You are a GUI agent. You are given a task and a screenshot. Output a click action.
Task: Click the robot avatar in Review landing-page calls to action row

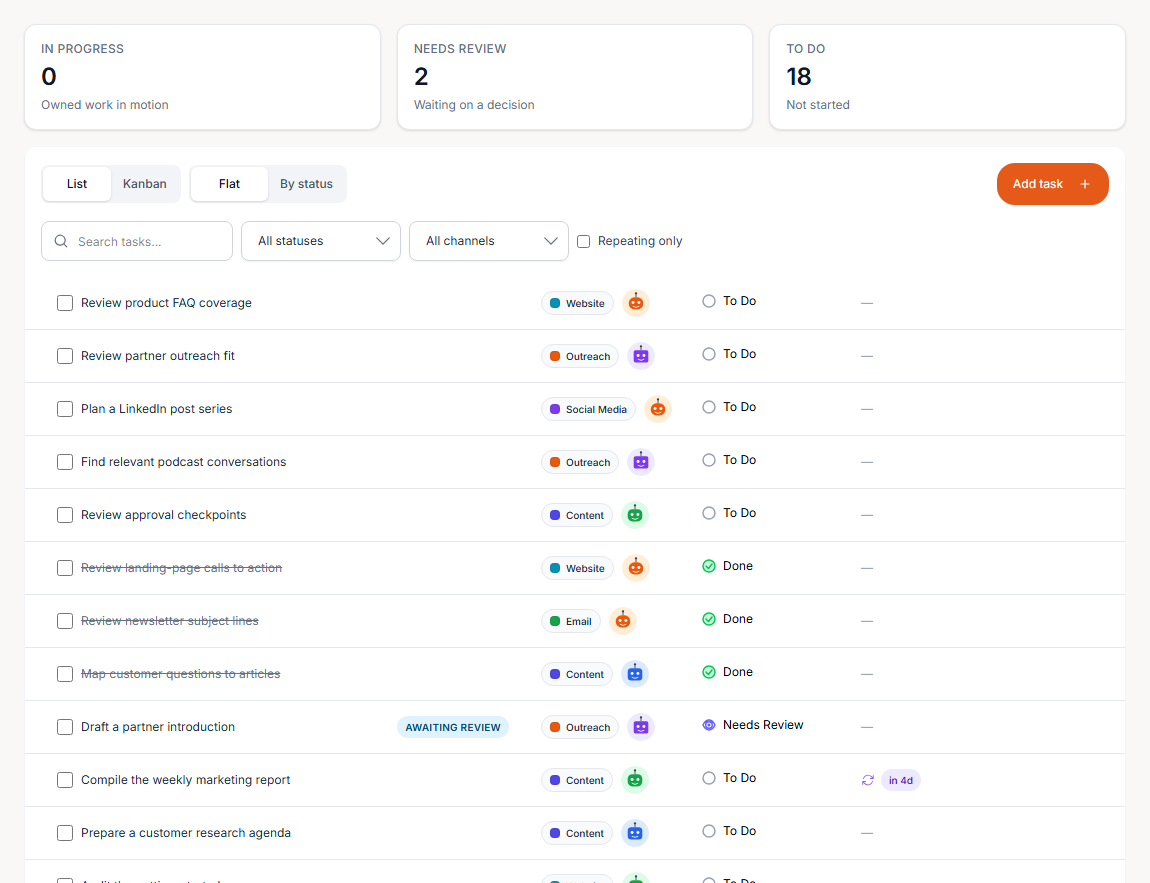coord(636,568)
